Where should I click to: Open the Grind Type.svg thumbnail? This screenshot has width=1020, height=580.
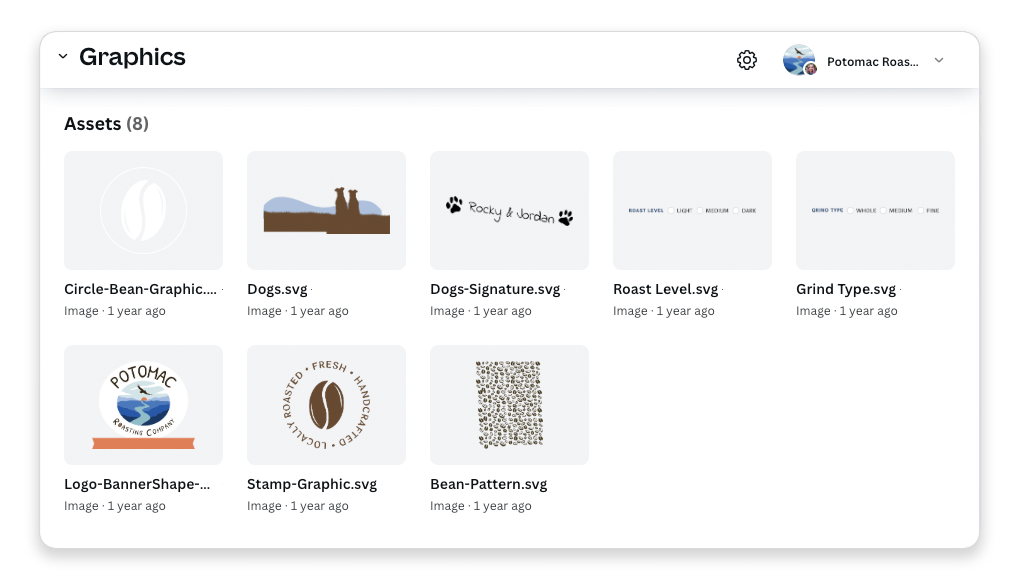point(876,211)
